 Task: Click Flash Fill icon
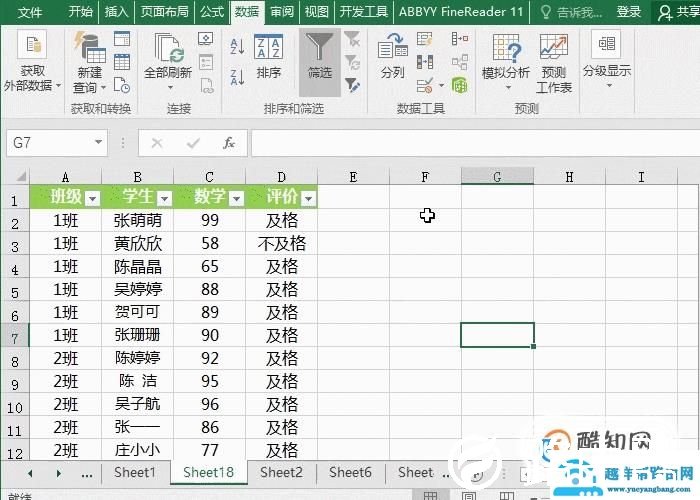point(425,39)
